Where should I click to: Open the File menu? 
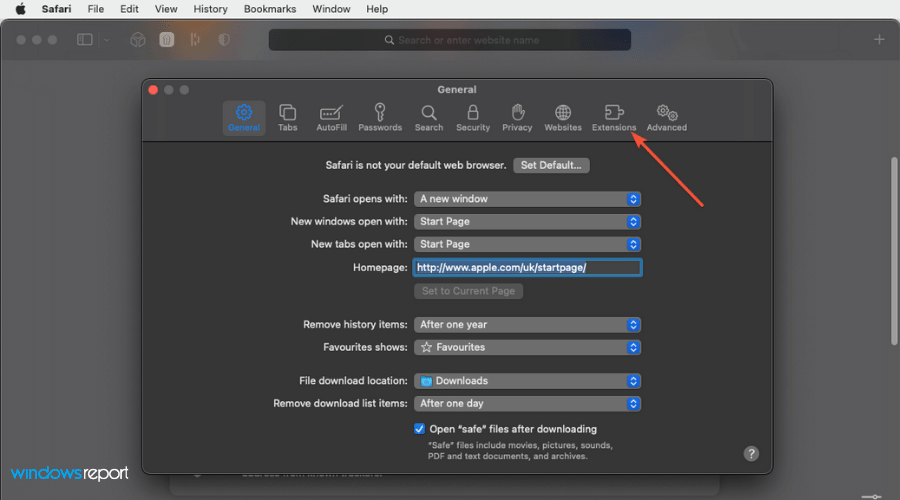(96, 9)
